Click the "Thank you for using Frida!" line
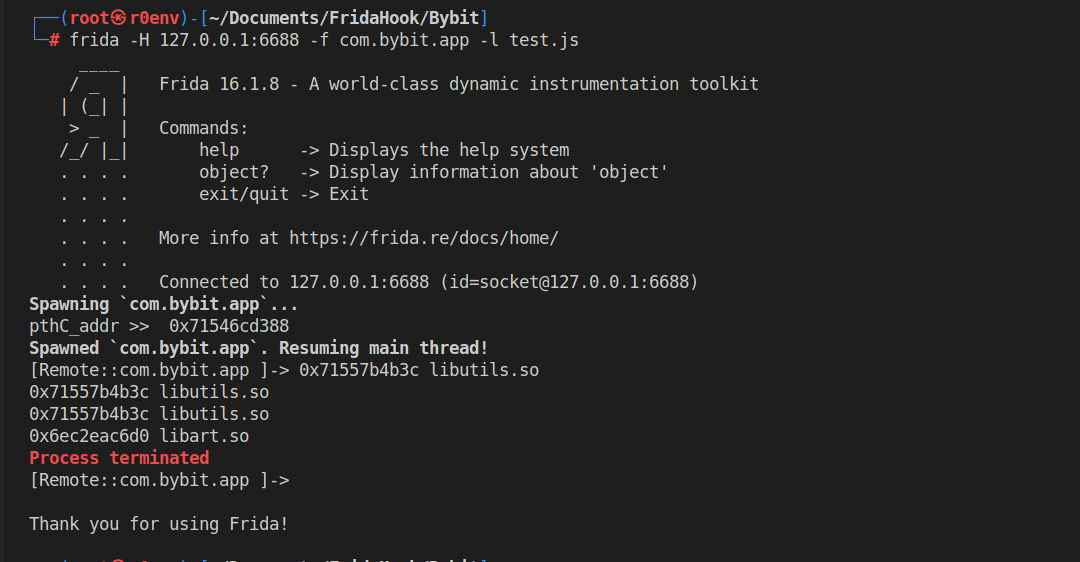 pyautogui.click(x=158, y=524)
